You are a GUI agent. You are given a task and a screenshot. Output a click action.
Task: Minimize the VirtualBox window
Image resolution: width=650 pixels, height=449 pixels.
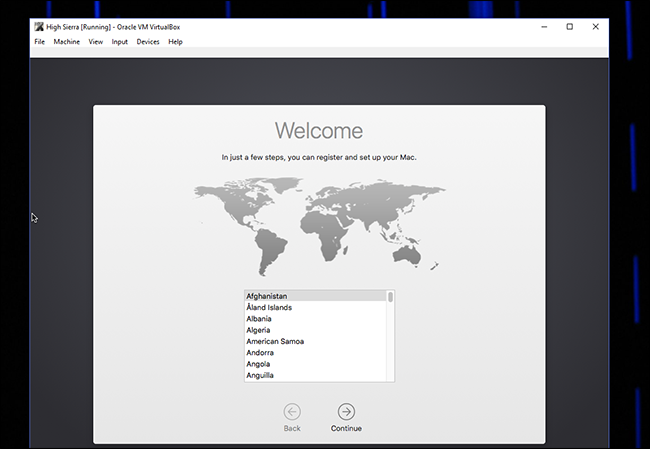click(x=544, y=27)
